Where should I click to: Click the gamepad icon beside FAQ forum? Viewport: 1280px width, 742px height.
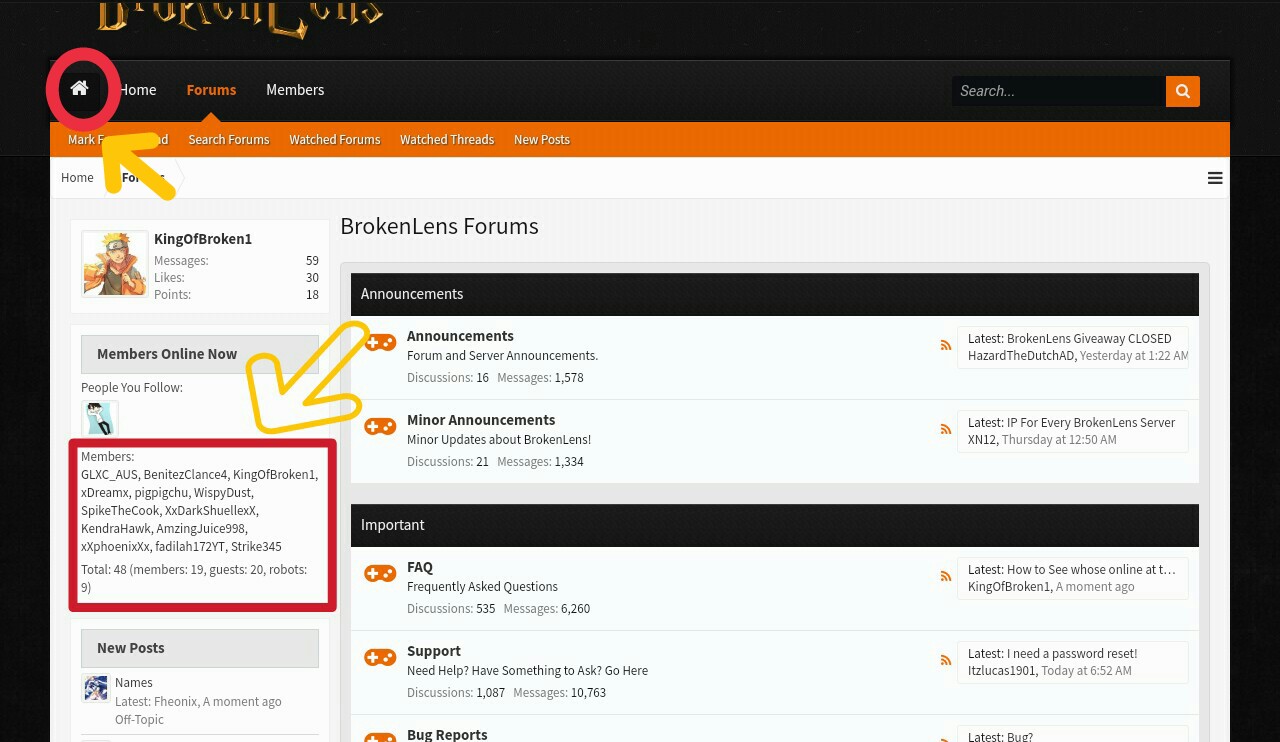[x=380, y=574]
